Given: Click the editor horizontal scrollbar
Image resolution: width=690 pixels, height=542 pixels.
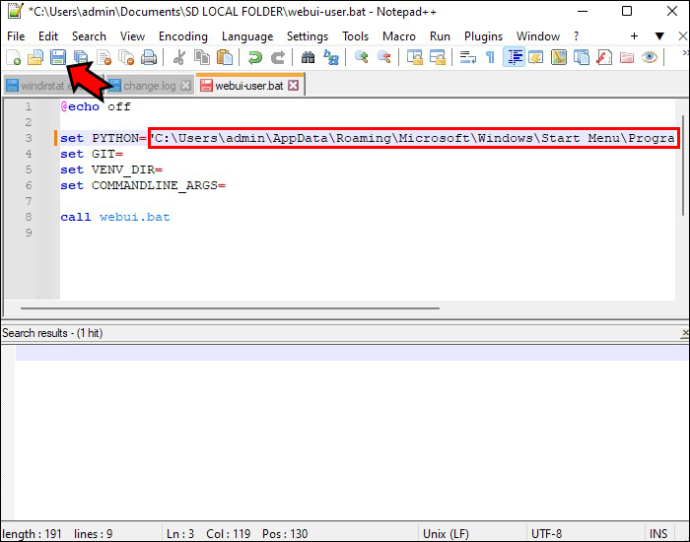Looking at the screenshot, I should 230,308.
